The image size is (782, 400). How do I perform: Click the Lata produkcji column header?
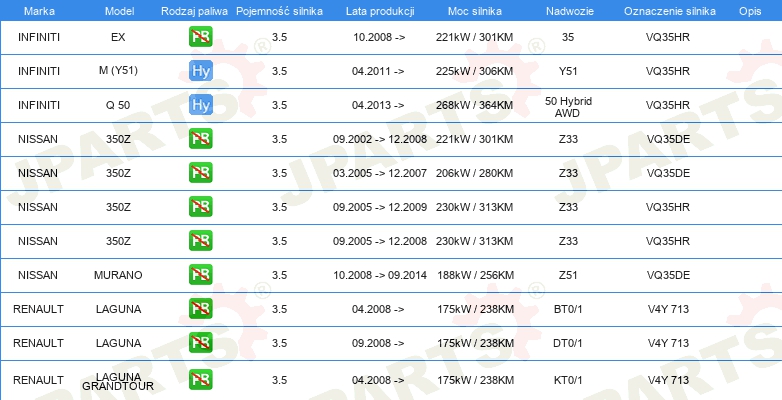tap(380, 11)
